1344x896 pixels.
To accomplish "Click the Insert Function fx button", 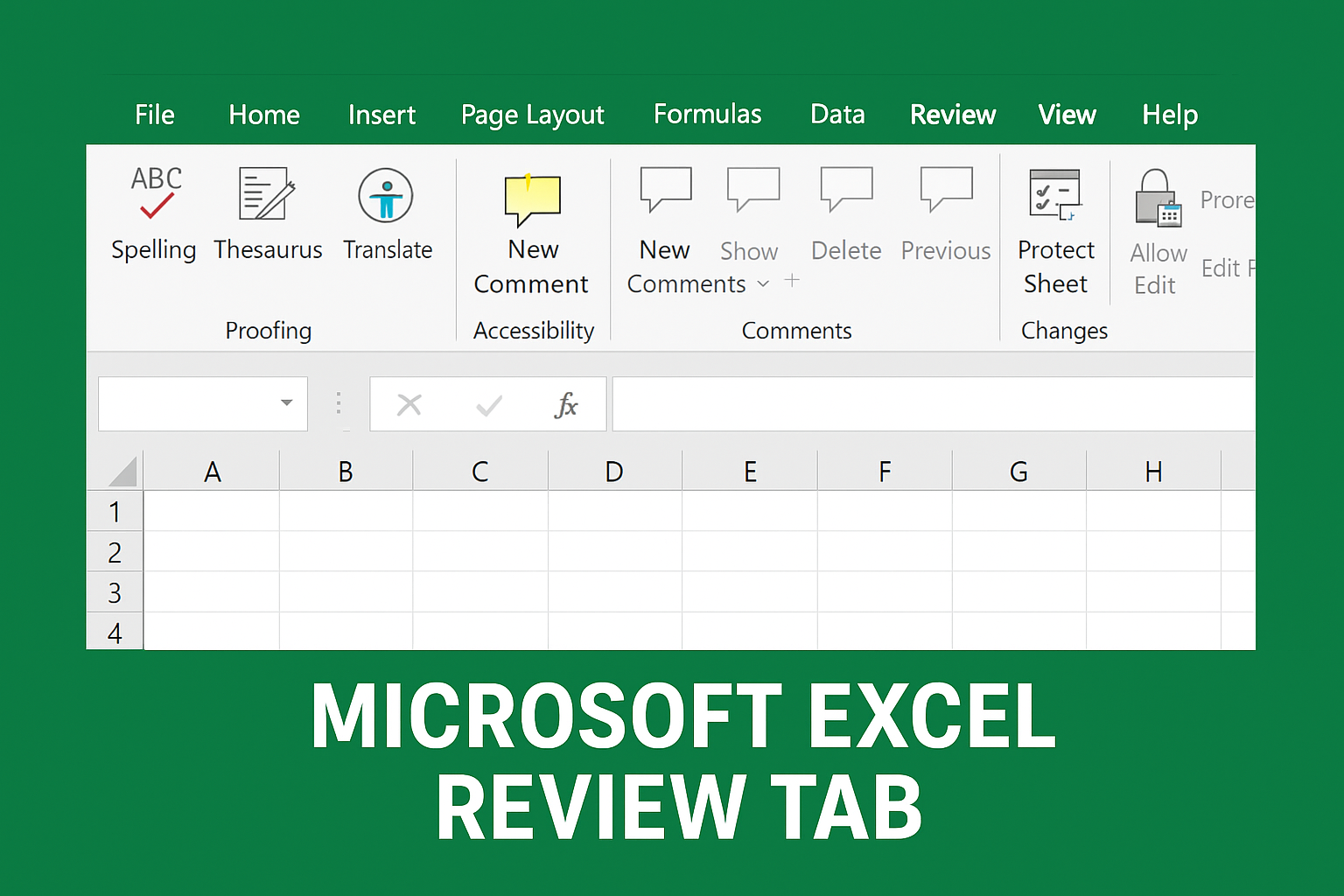I will 567,403.
